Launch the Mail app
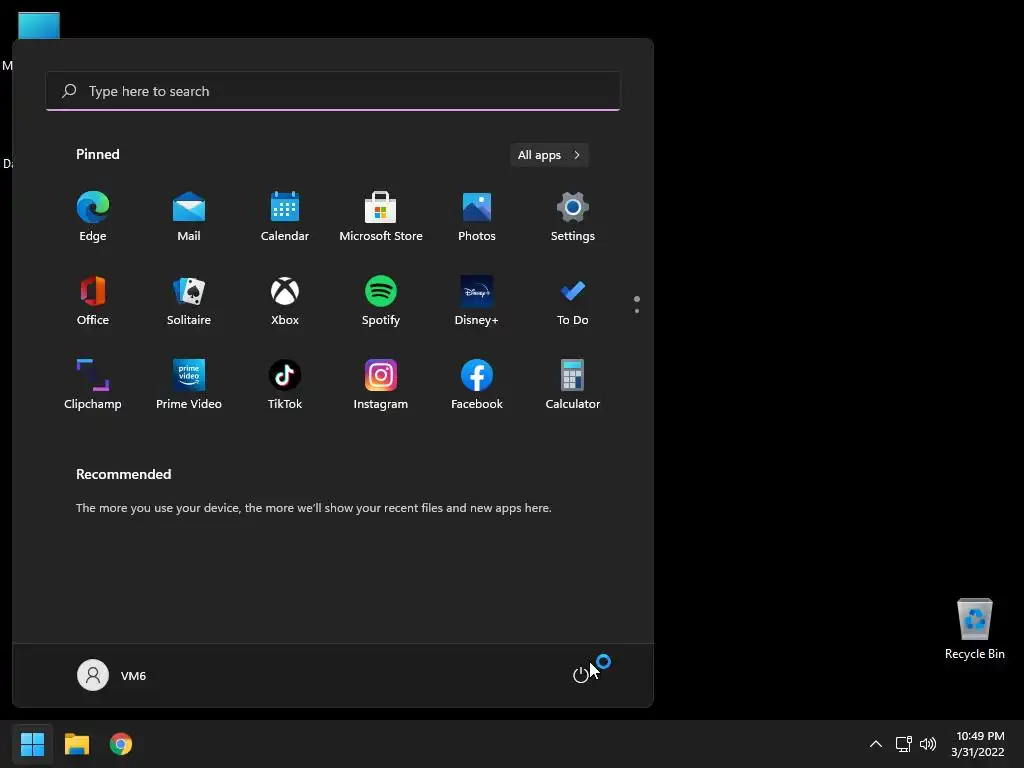This screenshot has height=768, width=1024. (189, 217)
